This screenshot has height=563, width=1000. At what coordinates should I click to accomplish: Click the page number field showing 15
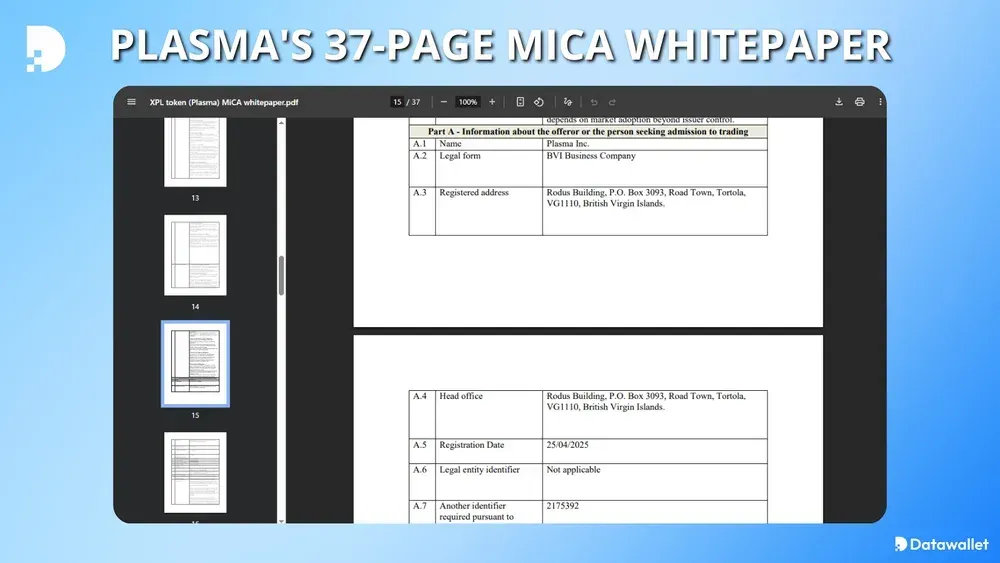click(397, 102)
